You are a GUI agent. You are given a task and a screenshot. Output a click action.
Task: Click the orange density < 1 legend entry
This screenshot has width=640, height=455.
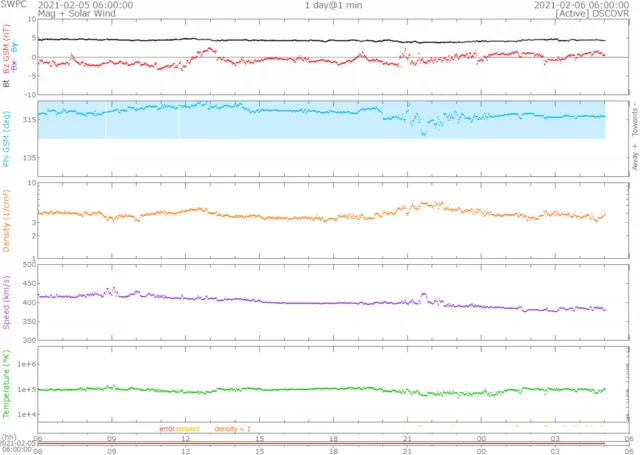(232, 429)
